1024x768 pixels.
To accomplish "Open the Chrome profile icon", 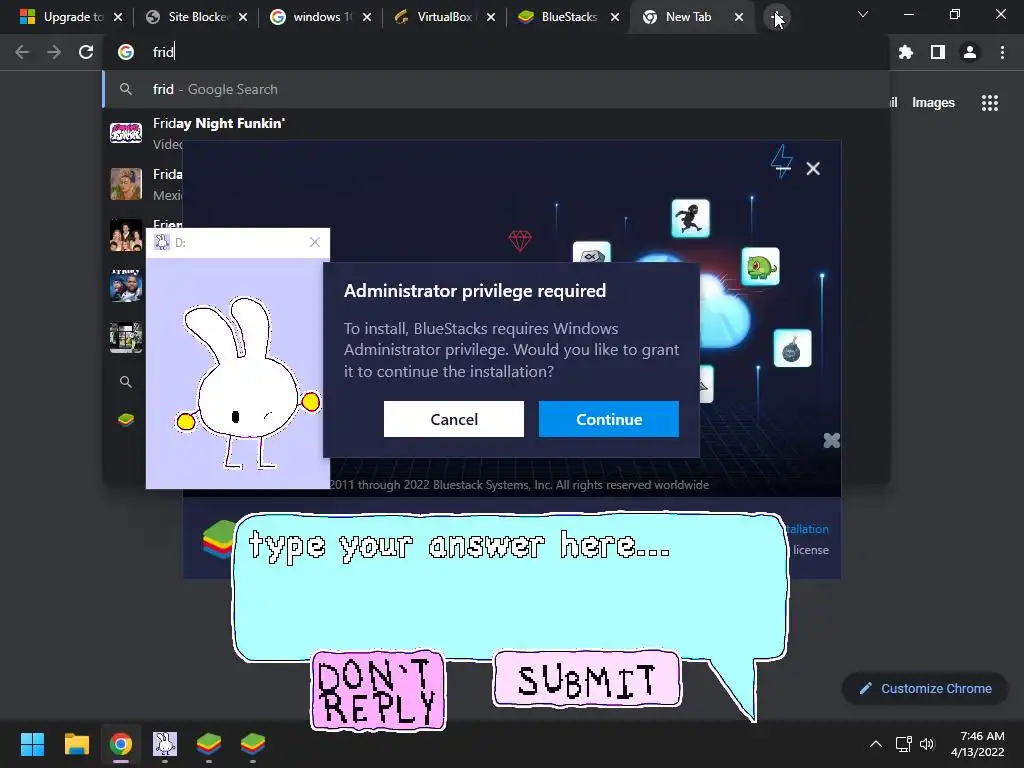I will pyautogui.click(x=970, y=52).
